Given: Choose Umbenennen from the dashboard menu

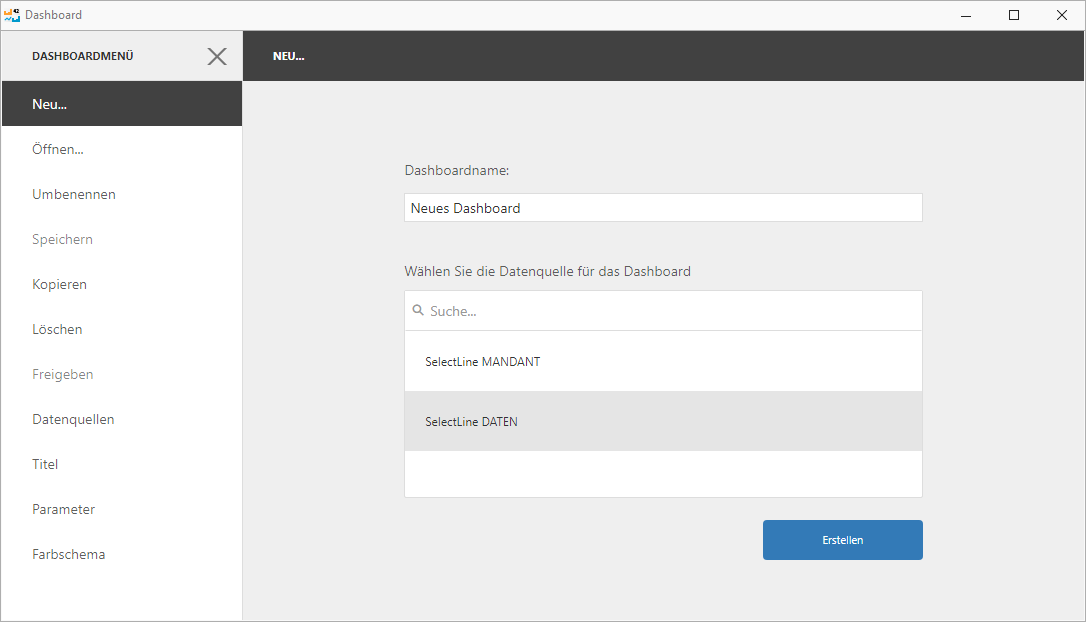Looking at the screenshot, I should coord(122,194).
